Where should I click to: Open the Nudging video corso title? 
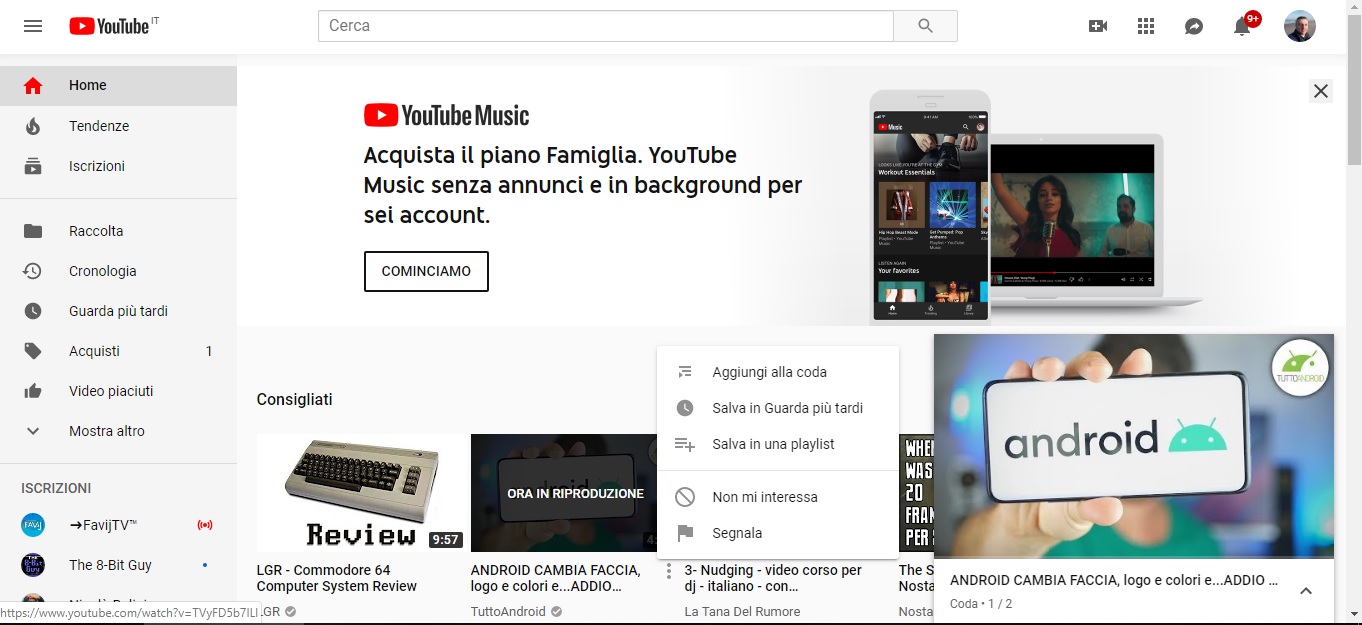point(773,578)
